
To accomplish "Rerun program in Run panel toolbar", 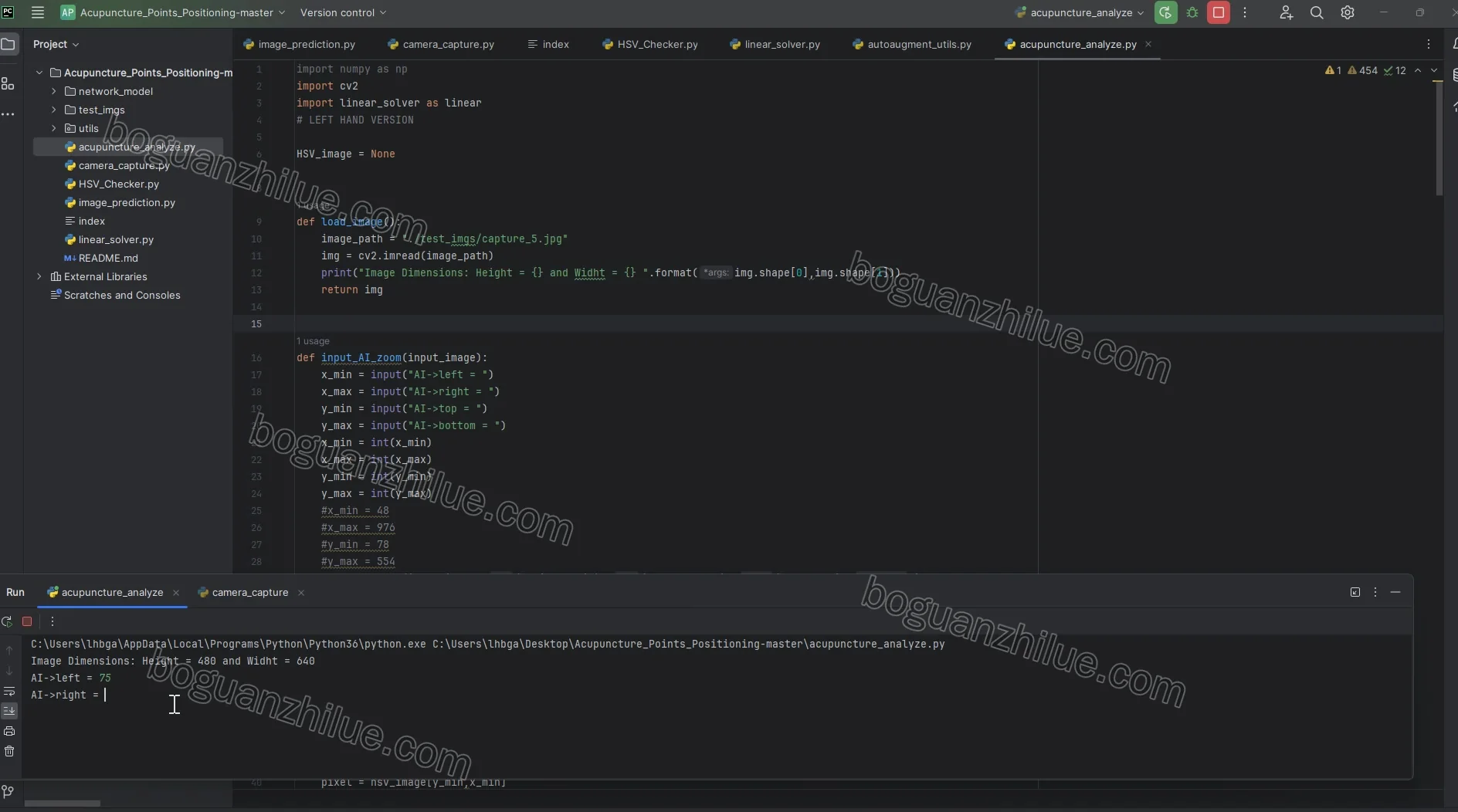I will coord(7,621).
